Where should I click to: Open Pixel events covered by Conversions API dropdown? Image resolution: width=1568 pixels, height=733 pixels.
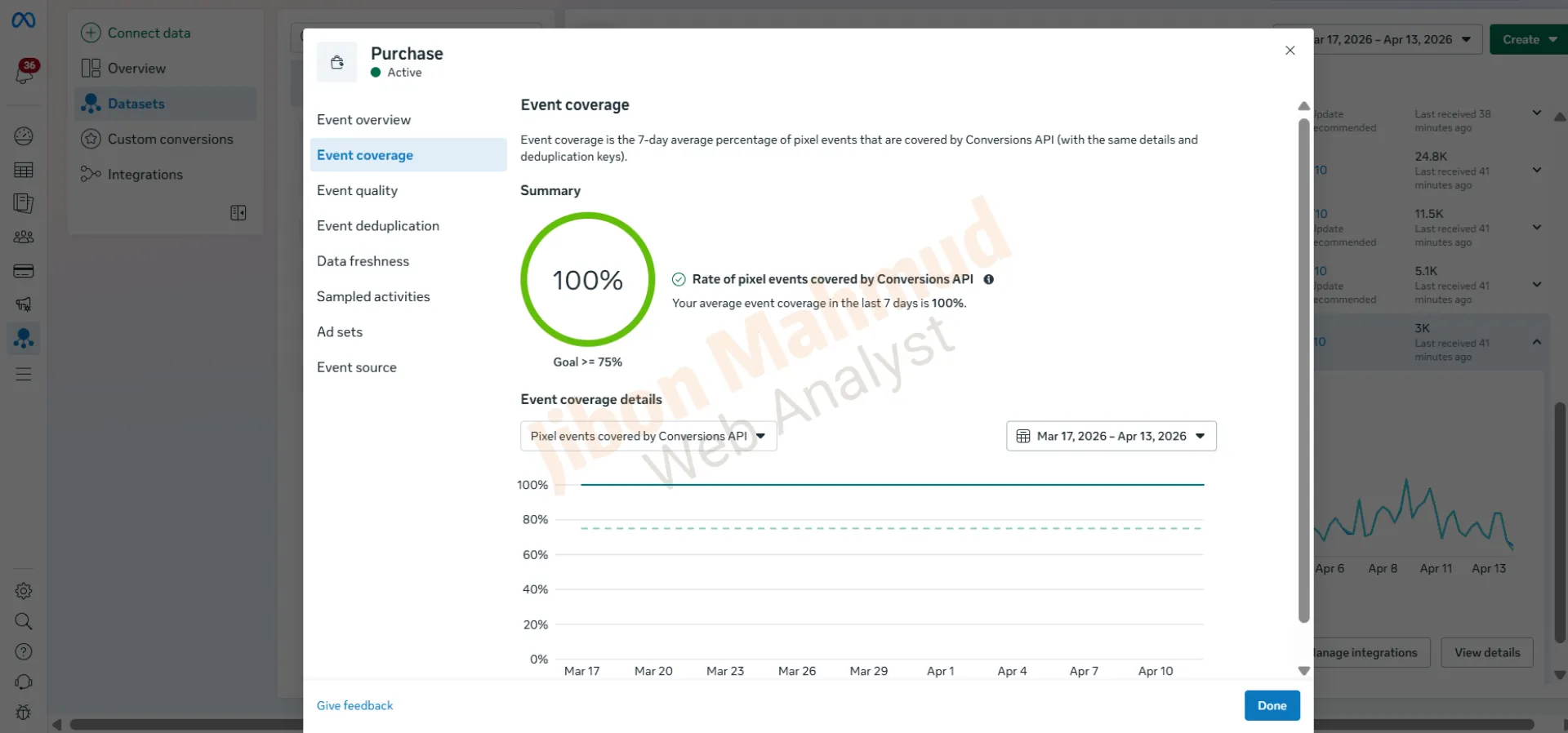pyautogui.click(x=648, y=436)
